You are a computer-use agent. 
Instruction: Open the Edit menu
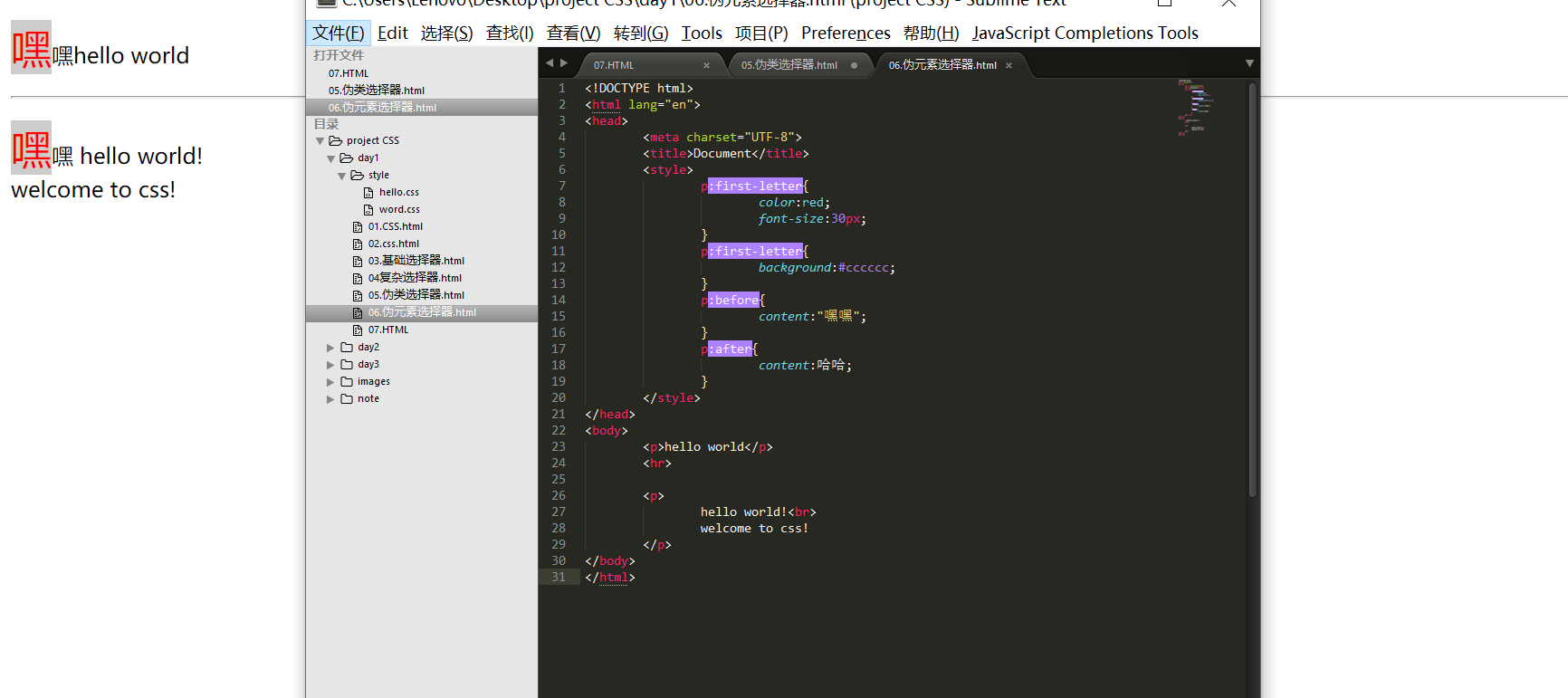click(x=393, y=33)
